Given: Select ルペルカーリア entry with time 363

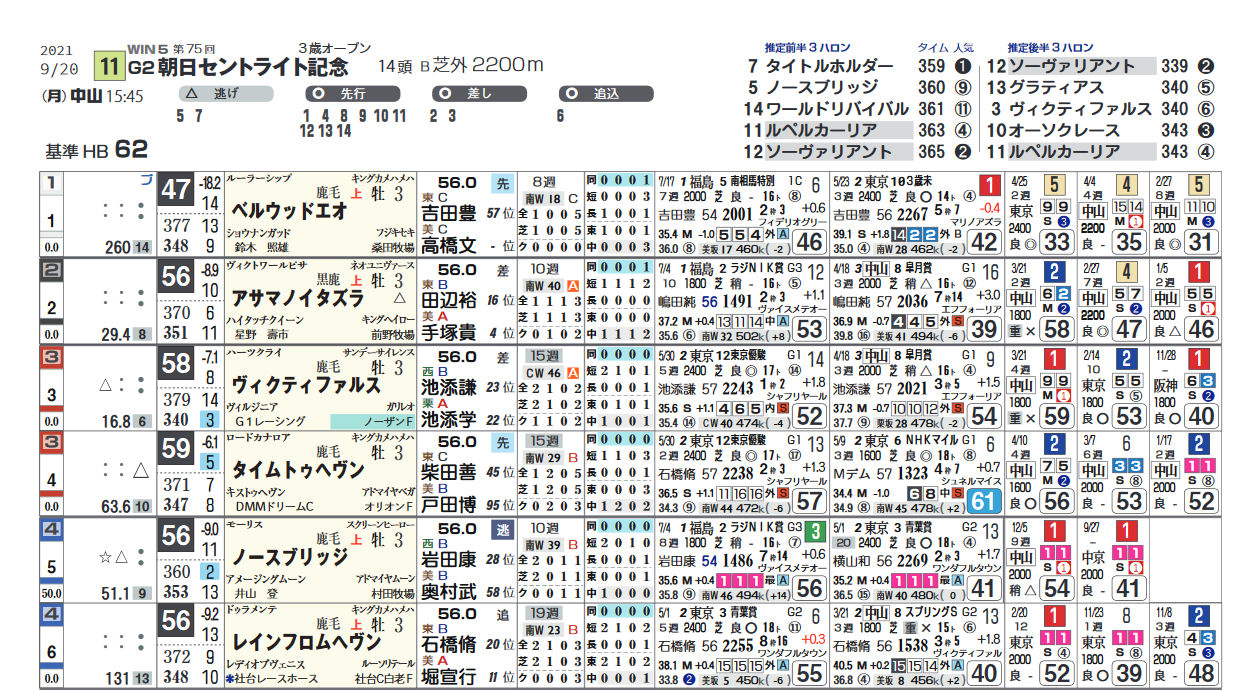Looking at the screenshot, I should pos(828,131).
